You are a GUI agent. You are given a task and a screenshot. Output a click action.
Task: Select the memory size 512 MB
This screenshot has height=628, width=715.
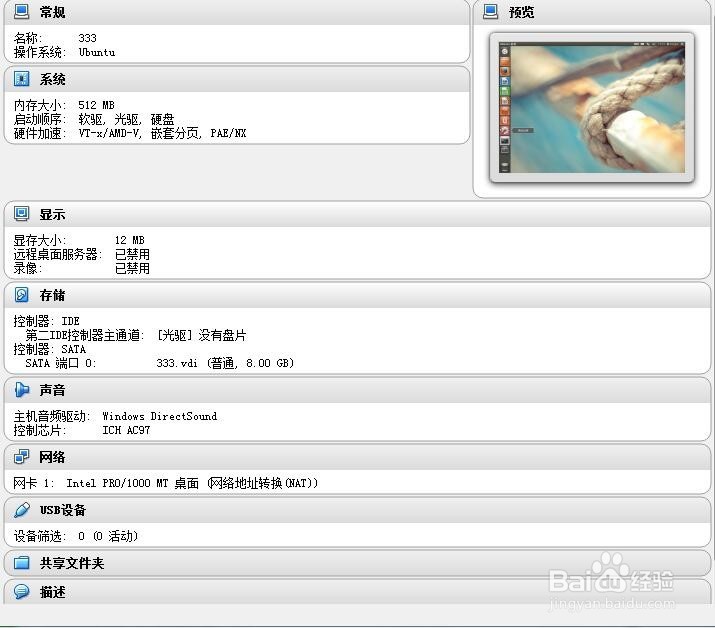96,105
